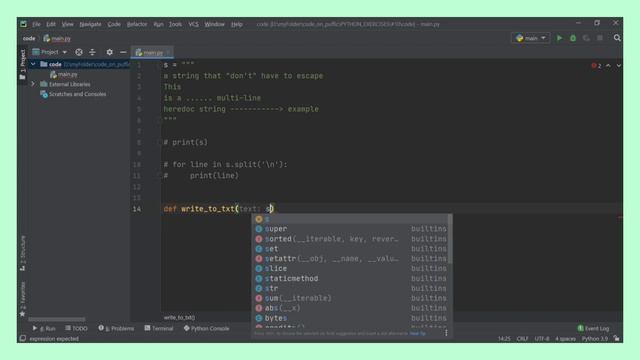Click the completion popup scrollbar
640x360 pixels.
[450, 239]
